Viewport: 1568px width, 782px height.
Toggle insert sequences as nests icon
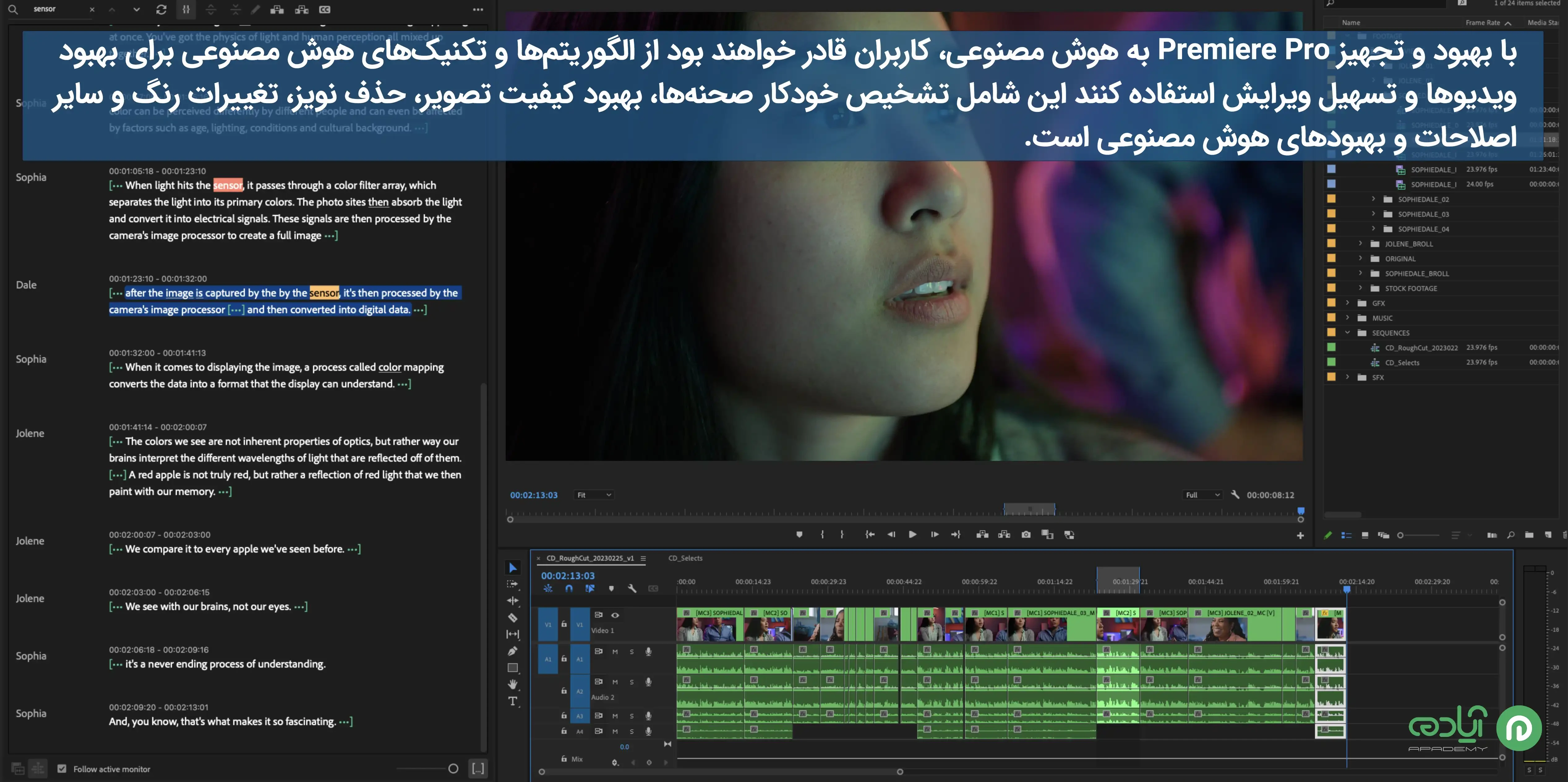pos(548,588)
